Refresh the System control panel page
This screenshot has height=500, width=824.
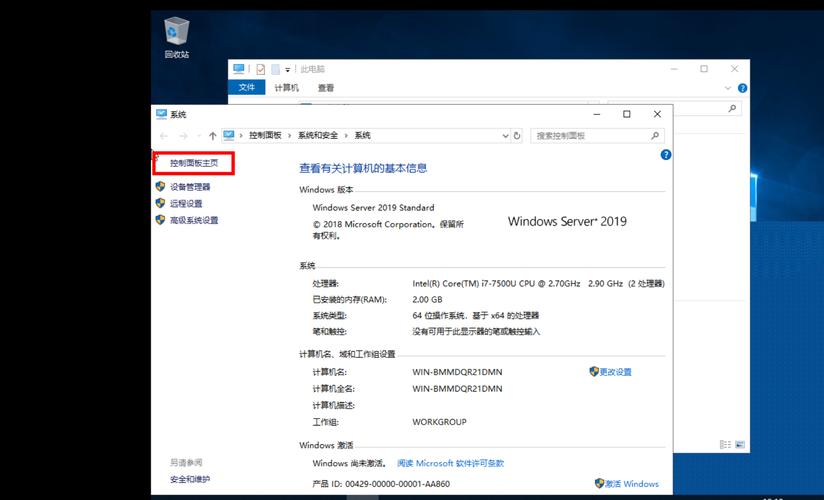517,136
